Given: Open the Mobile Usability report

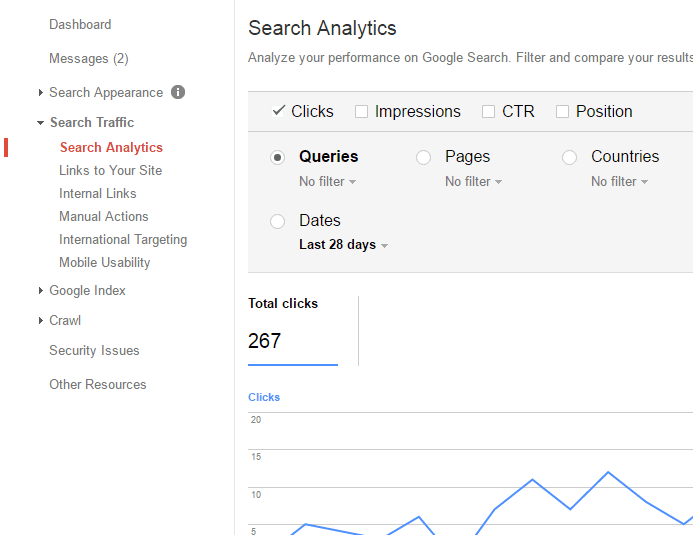Looking at the screenshot, I should pyautogui.click(x=104, y=262).
